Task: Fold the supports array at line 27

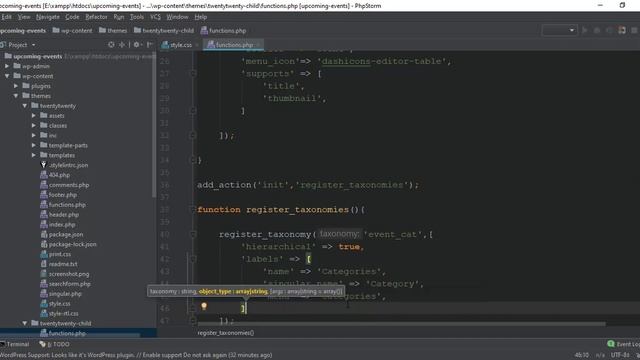Action: click(193, 73)
